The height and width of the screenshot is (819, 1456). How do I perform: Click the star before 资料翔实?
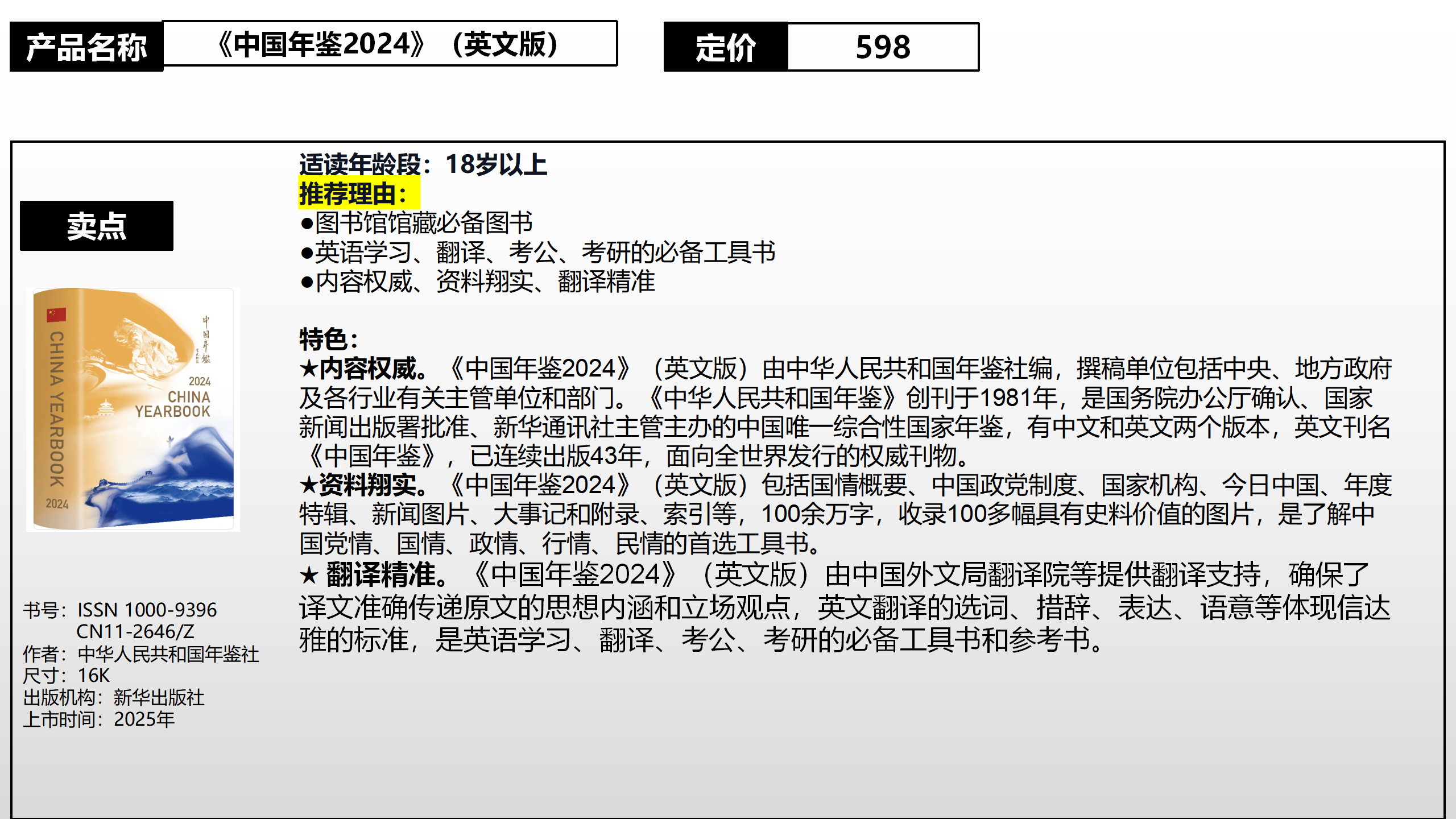click(309, 485)
